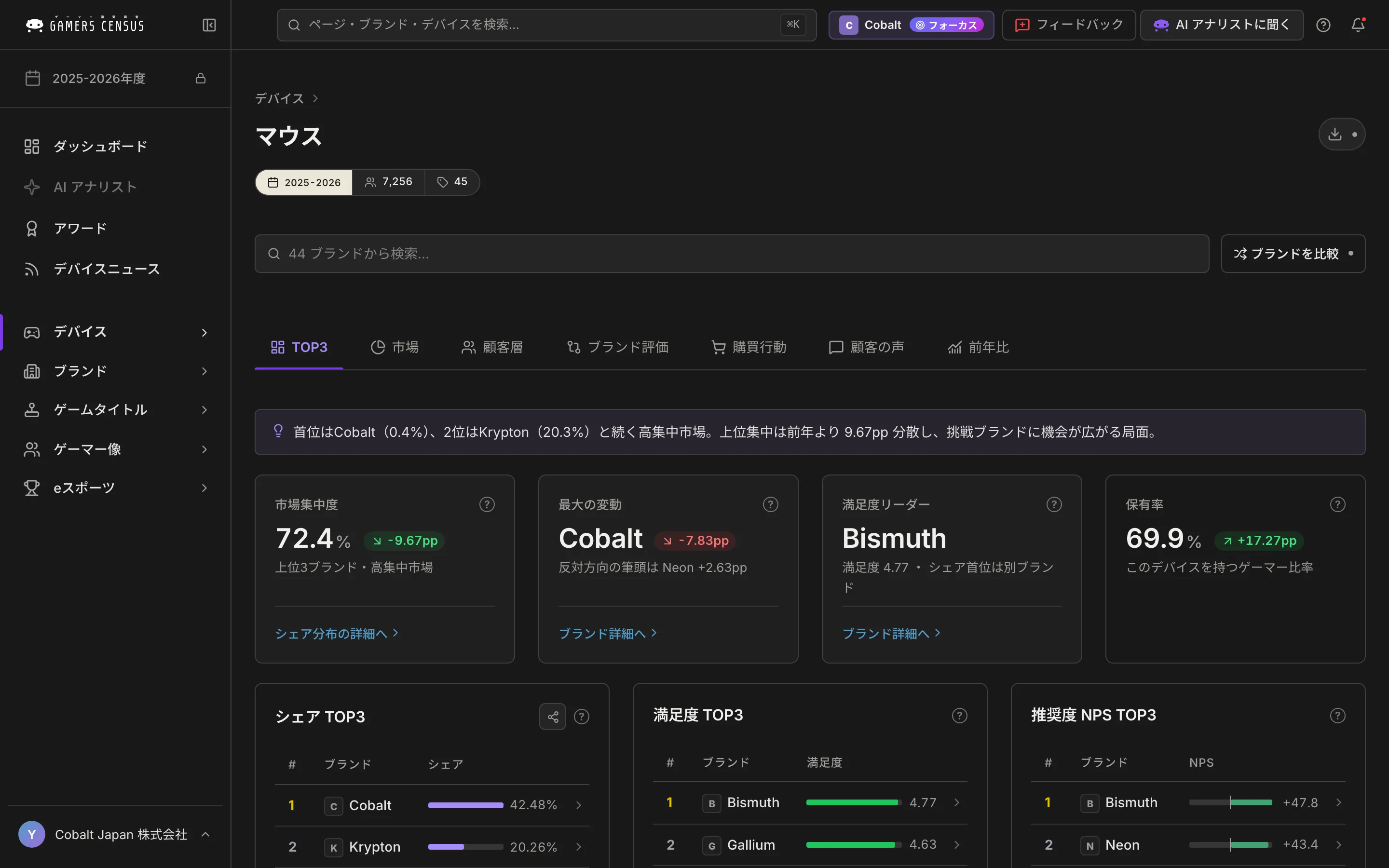Click the 45 tag count chip

point(452,182)
